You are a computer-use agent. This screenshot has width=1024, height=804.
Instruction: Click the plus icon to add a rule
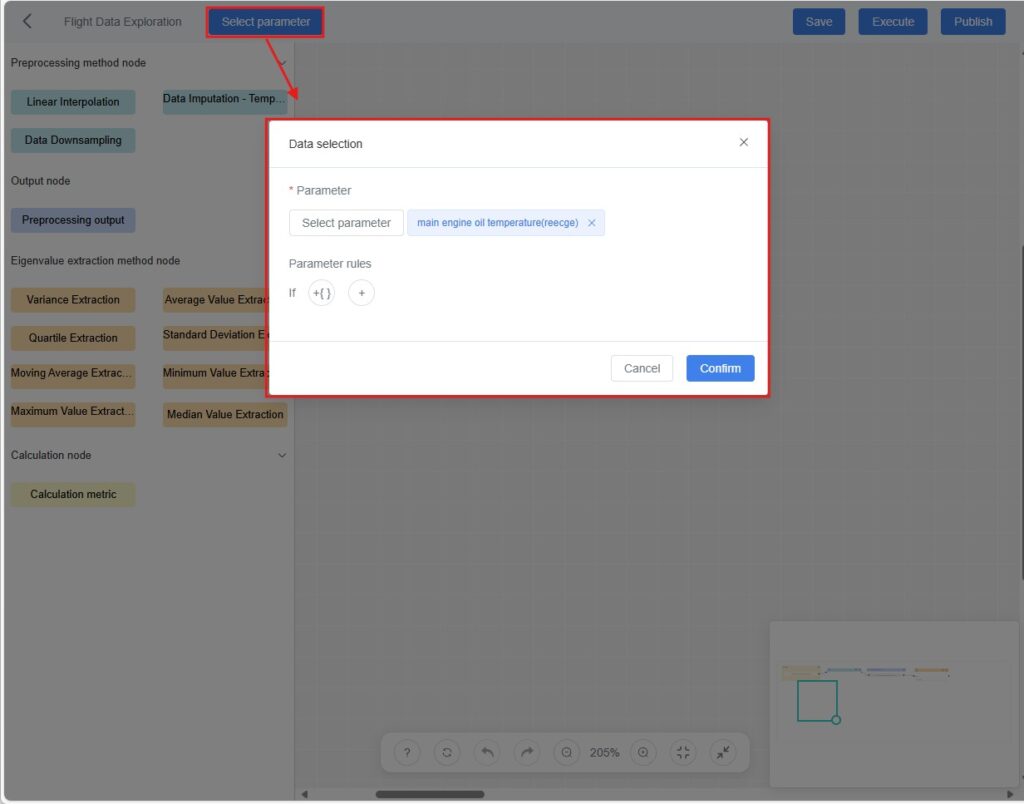click(x=361, y=293)
